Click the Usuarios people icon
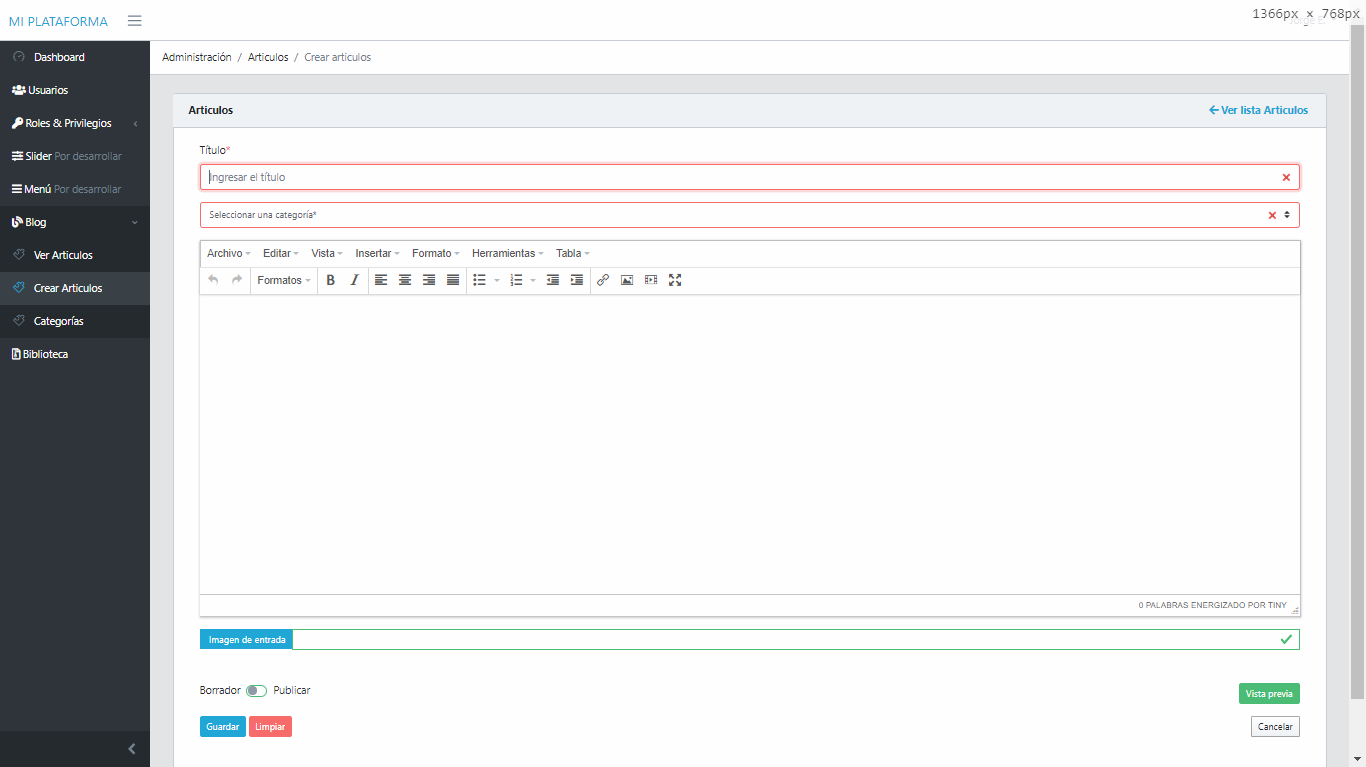The height and width of the screenshot is (767, 1366). coord(18,90)
